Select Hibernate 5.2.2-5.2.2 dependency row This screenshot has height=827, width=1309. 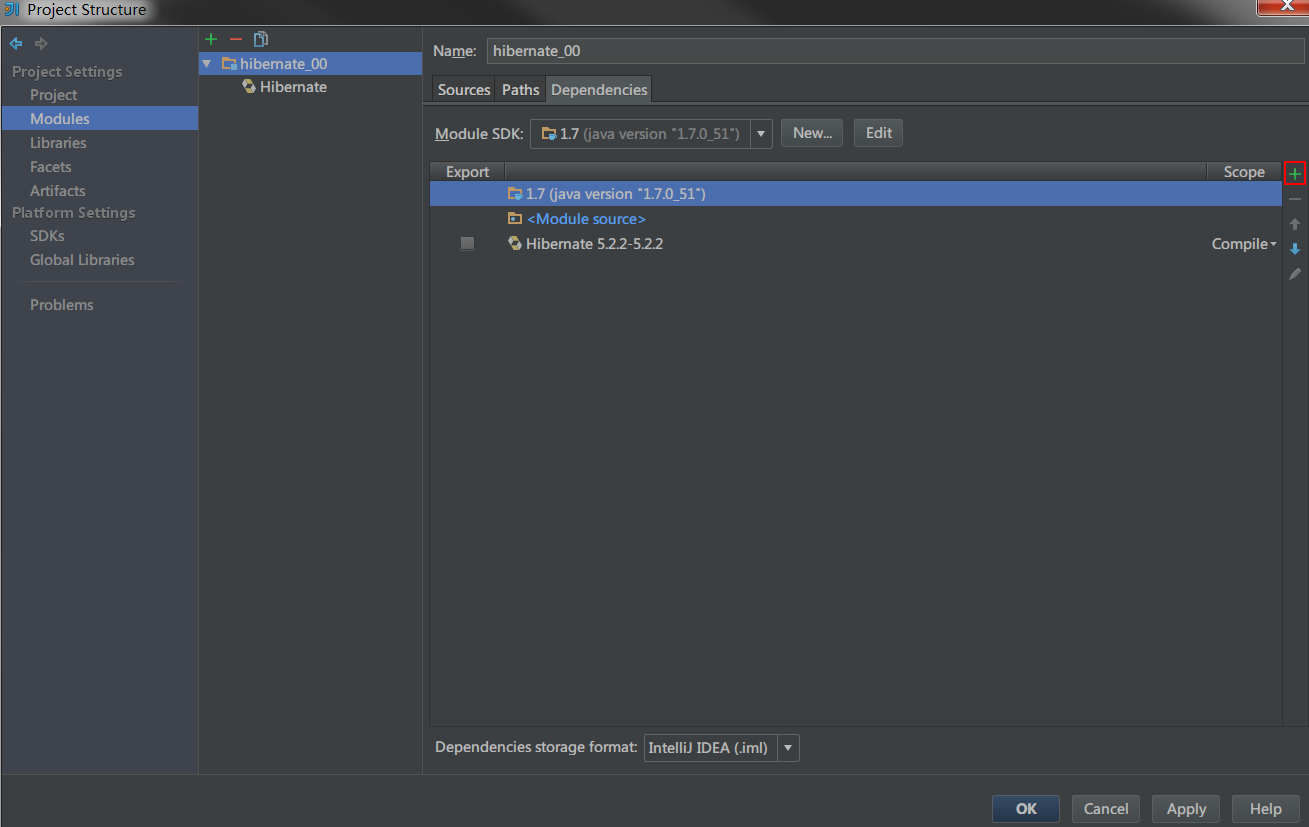coord(856,244)
